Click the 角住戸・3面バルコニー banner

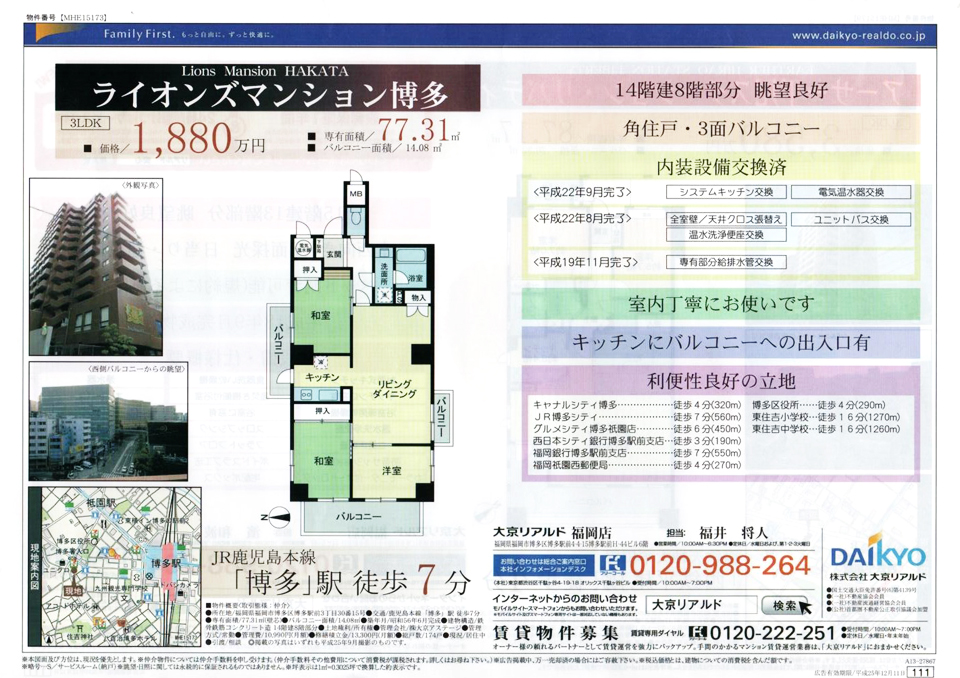tap(721, 128)
